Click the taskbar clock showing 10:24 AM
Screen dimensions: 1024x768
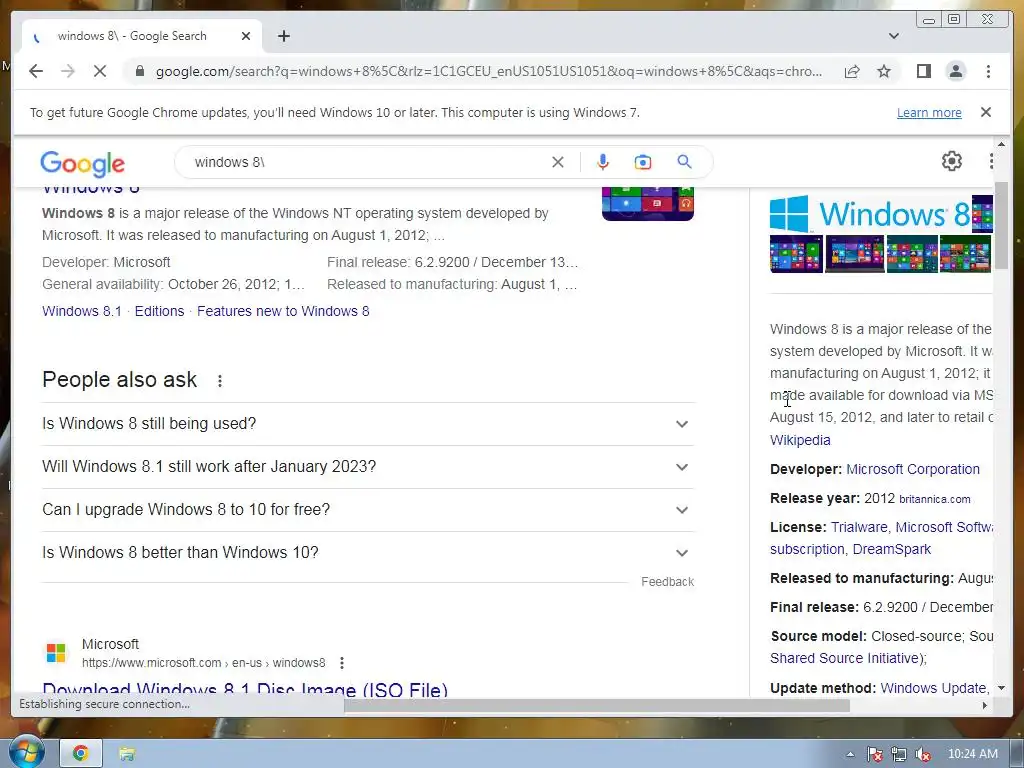tap(973, 754)
